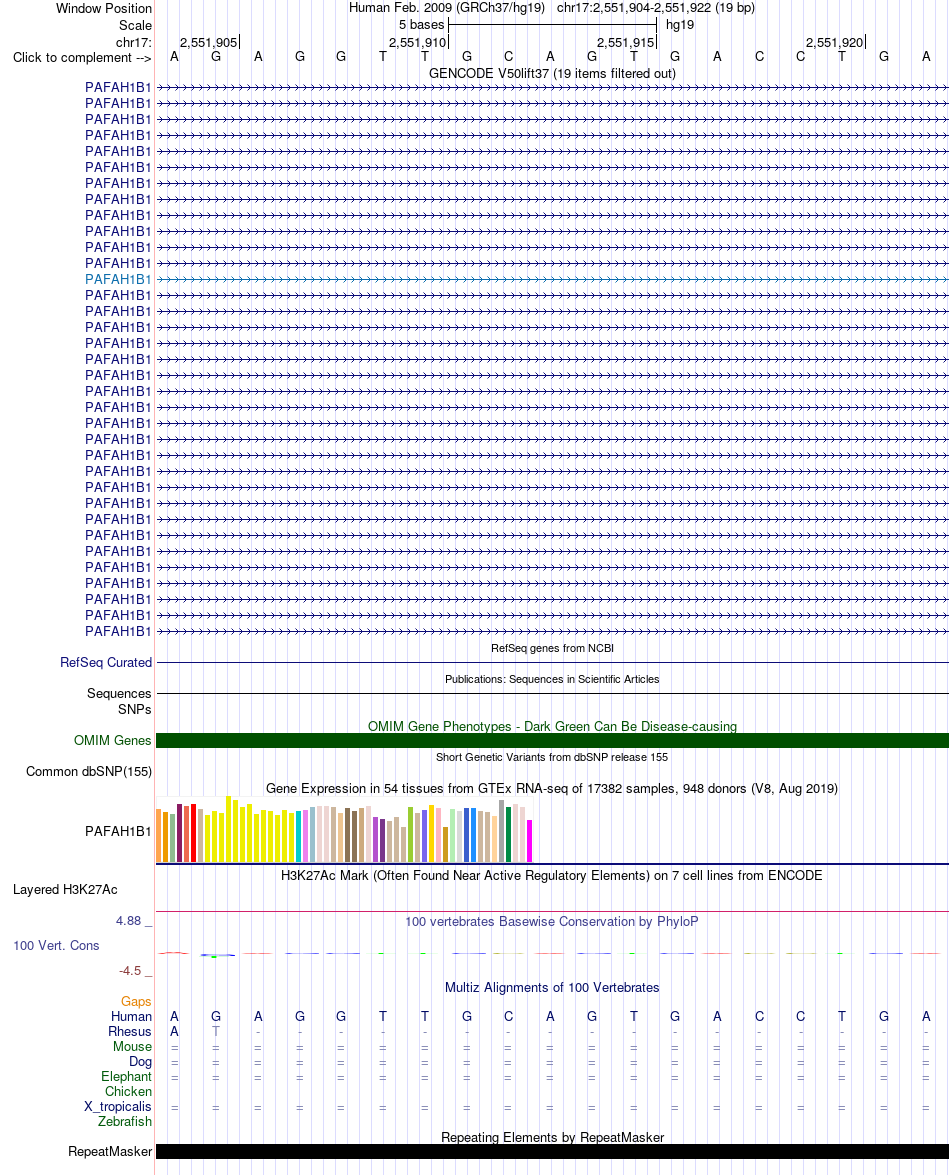The width and height of the screenshot is (950, 1175).
Task: Click the cyan bar in the GTEx chart
Action: pos(299,836)
